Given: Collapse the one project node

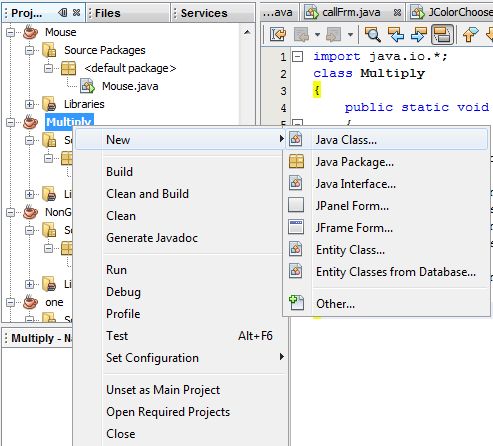Looking at the screenshot, I should click(x=11, y=302).
